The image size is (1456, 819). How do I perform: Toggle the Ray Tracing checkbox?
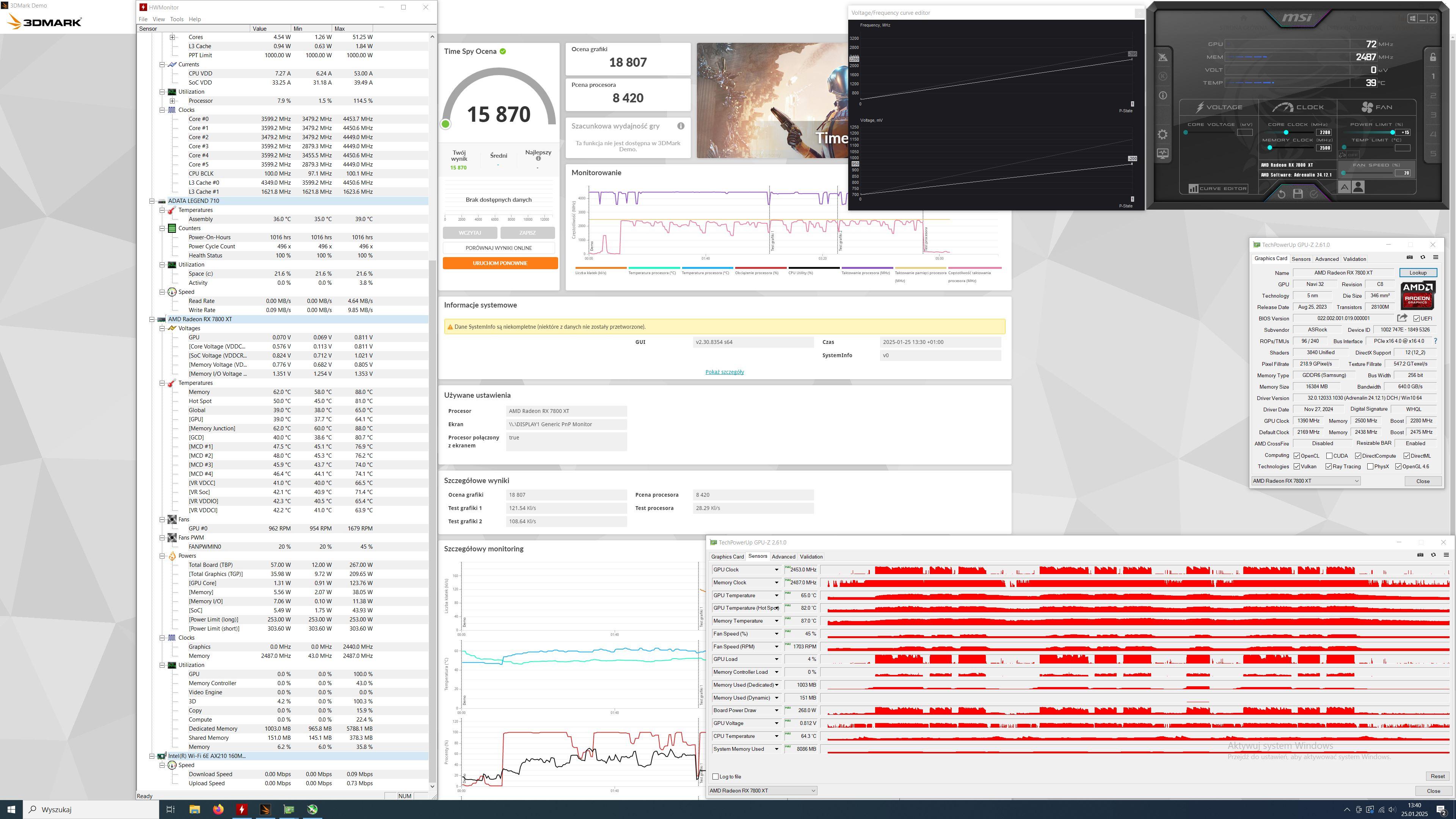pos(1328,466)
